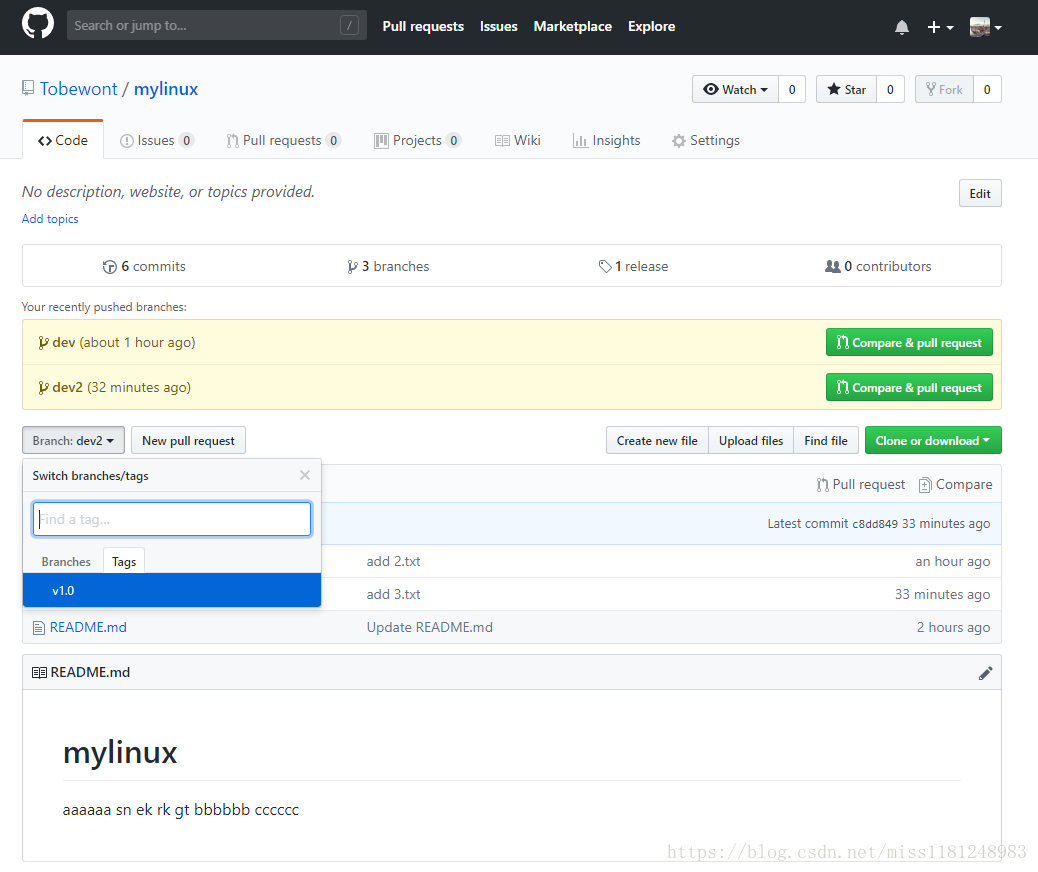1038x872 pixels.
Task: Click the file icon beside README.md row
Action: click(38, 628)
